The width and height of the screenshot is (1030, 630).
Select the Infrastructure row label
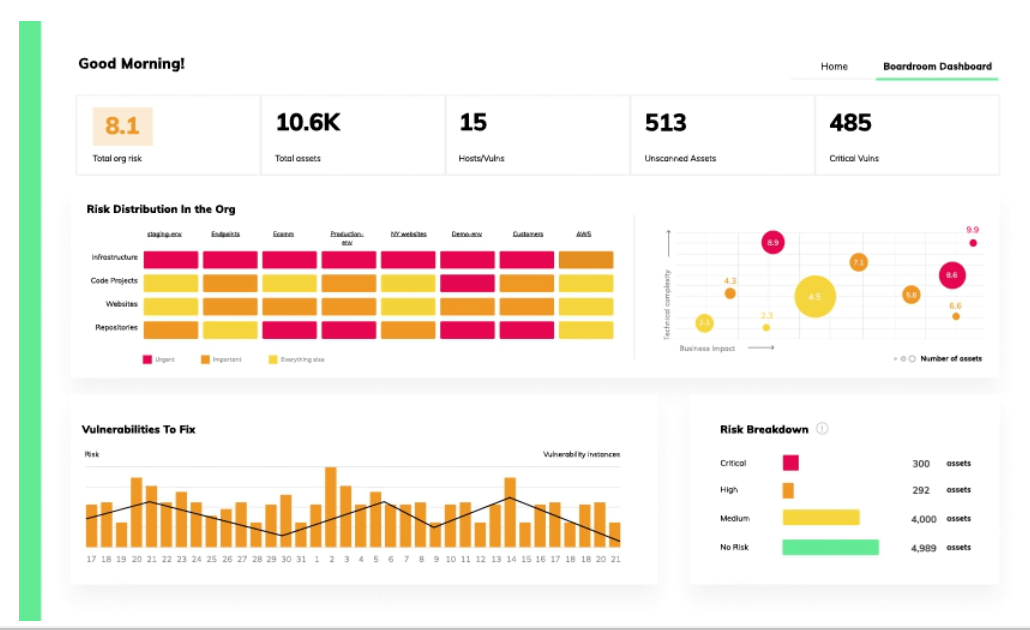tap(115, 257)
